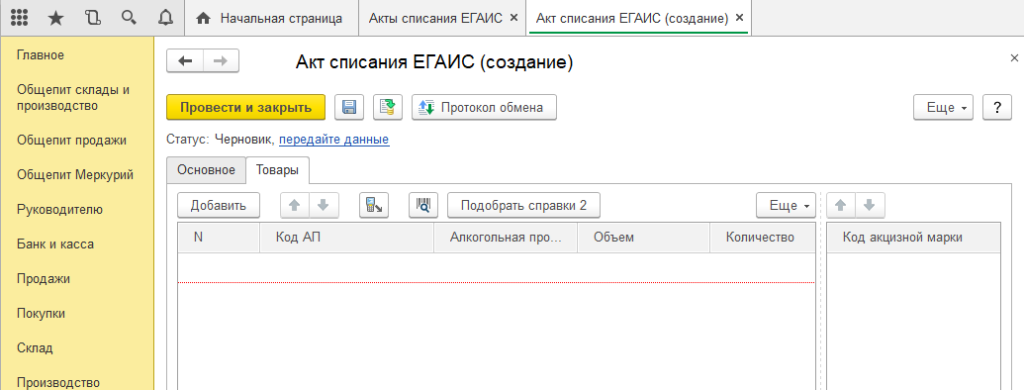The image size is (1024, 390).
Task: Open the sections menu grid icon
Action: click(x=20, y=18)
